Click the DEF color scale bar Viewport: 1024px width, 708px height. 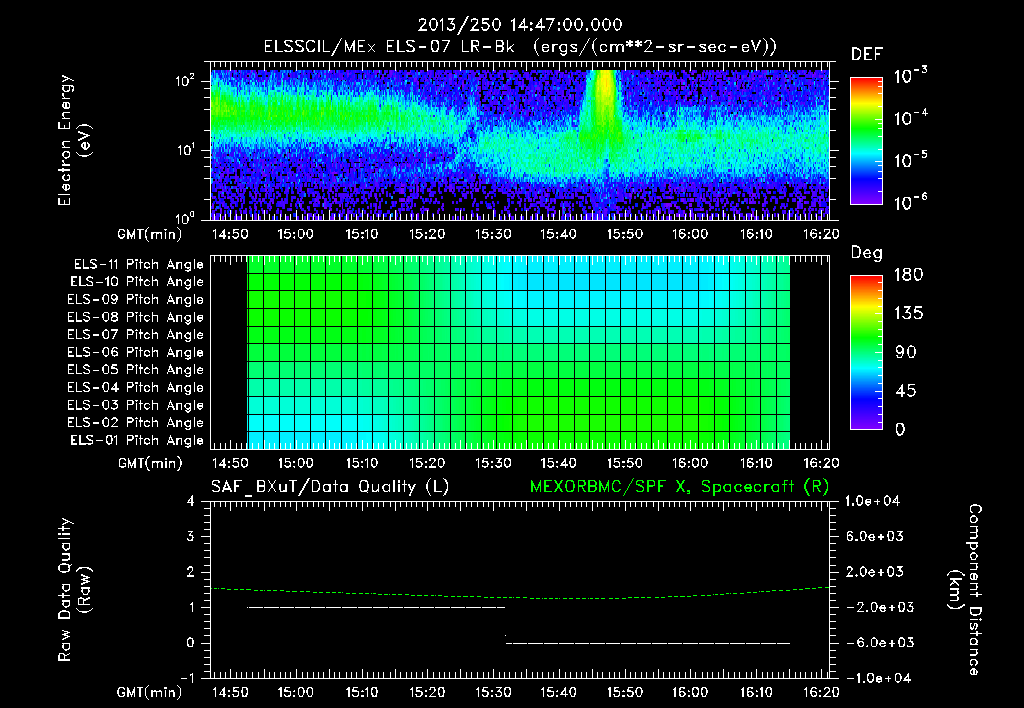[x=866, y=141]
